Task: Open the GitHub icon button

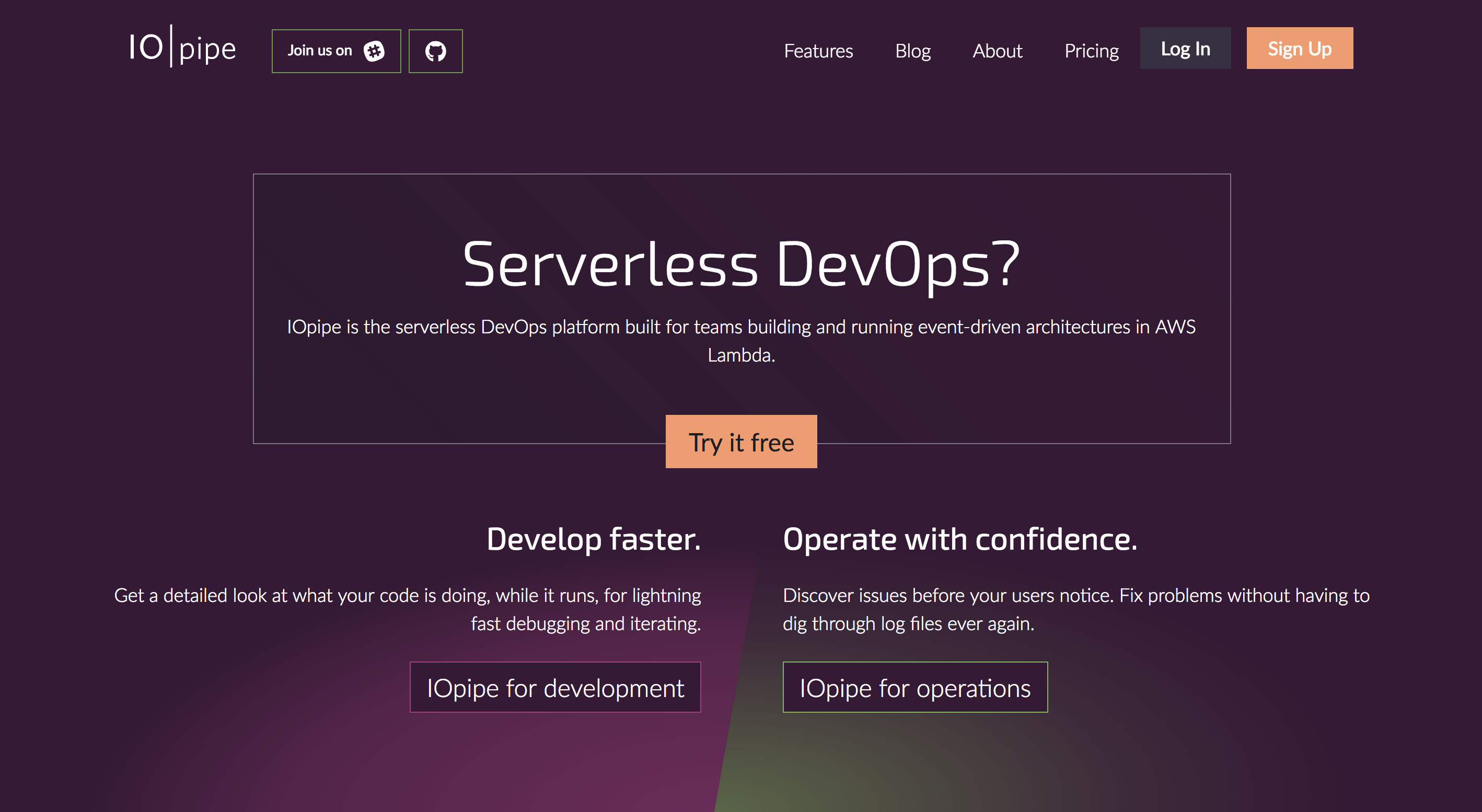Action: tap(435, 51)
